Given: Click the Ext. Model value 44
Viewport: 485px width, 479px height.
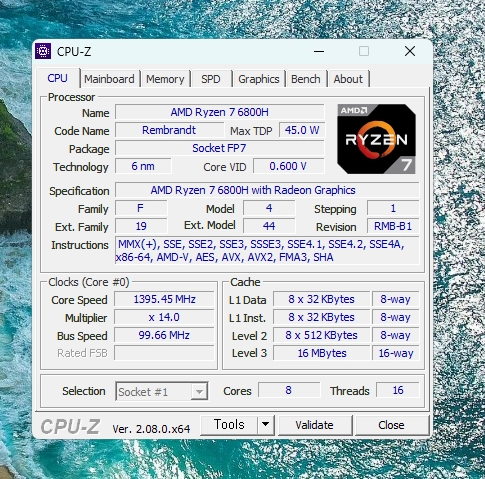Looking at the screenshot, I should click(x=269, y=226).
